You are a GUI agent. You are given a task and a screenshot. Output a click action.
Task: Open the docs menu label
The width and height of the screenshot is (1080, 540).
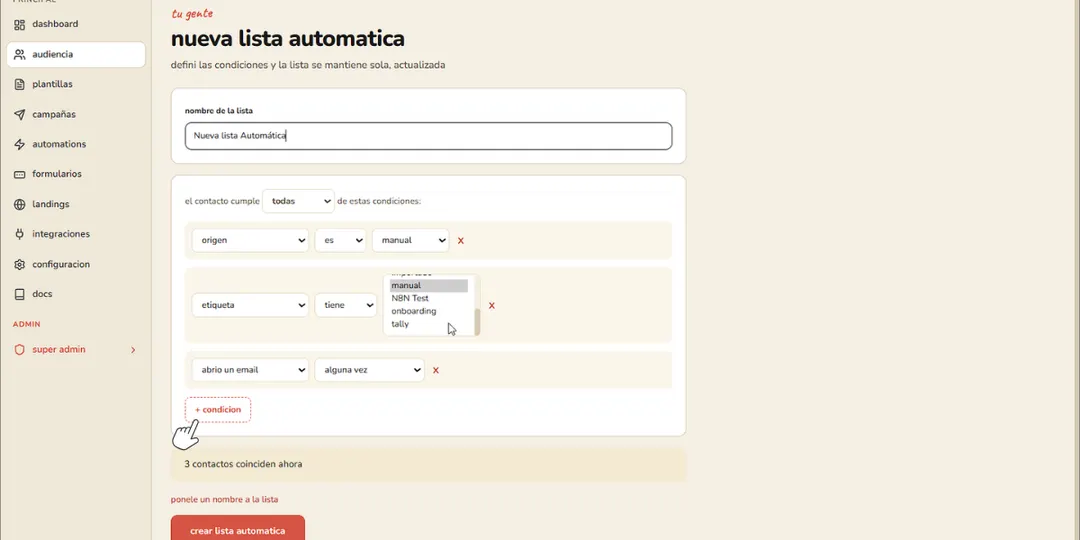42,294
